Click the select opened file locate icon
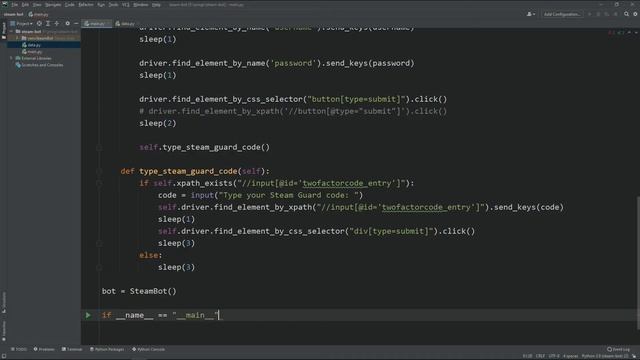 pyautogui.click(x=39, y=24)
